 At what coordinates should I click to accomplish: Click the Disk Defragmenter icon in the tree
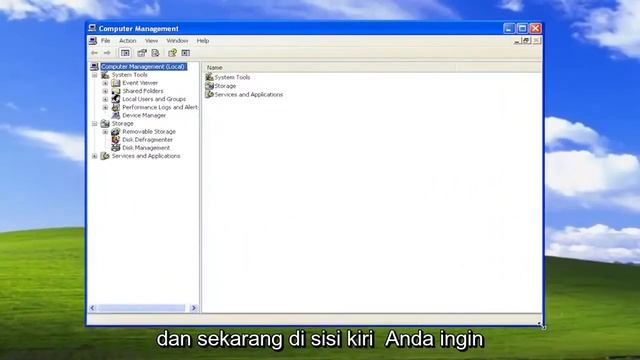(x=116, y=140)
